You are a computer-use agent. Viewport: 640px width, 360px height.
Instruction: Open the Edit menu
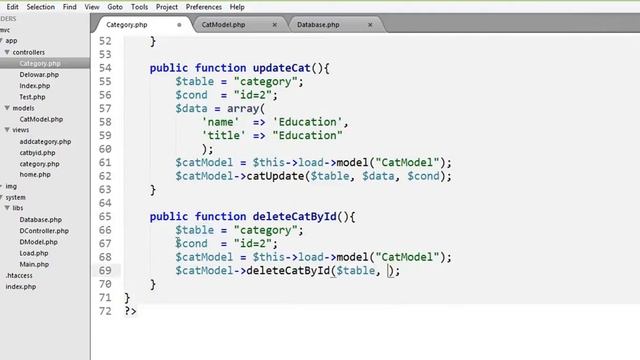[x=12, y=7]
